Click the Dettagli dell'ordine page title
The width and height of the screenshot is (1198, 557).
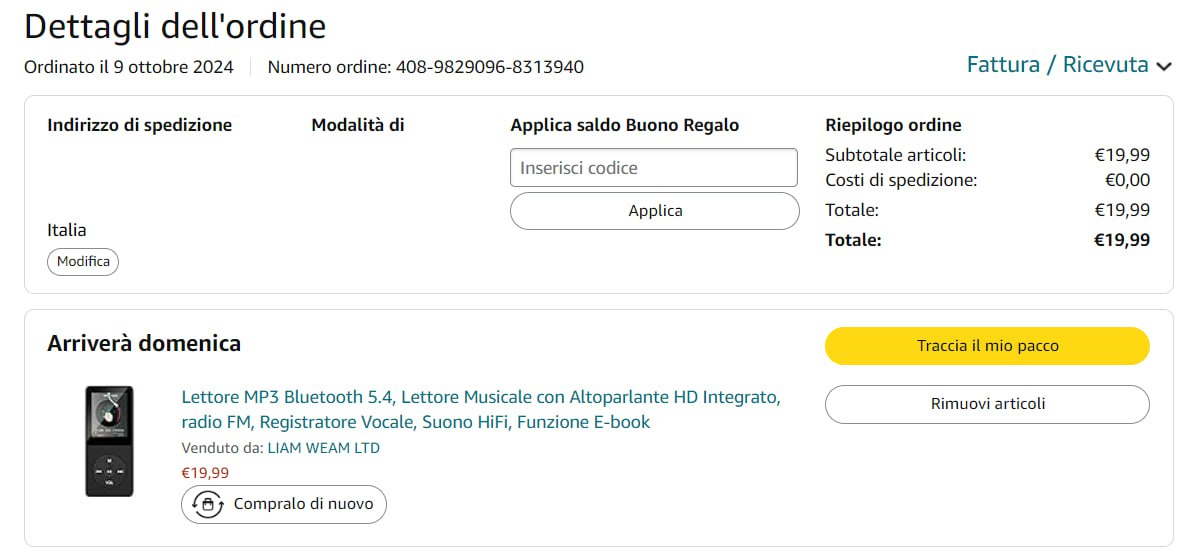(175, 26)
